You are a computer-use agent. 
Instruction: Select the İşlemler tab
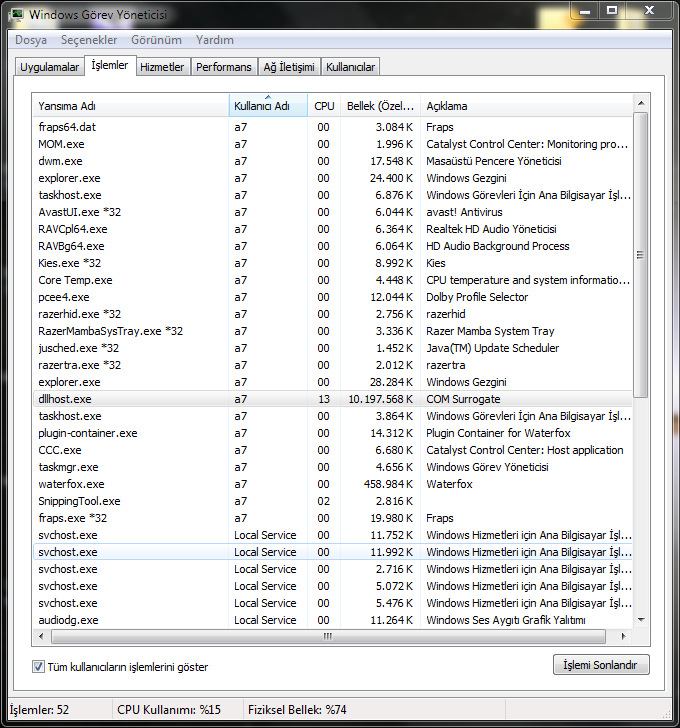[x=110, y=65]
